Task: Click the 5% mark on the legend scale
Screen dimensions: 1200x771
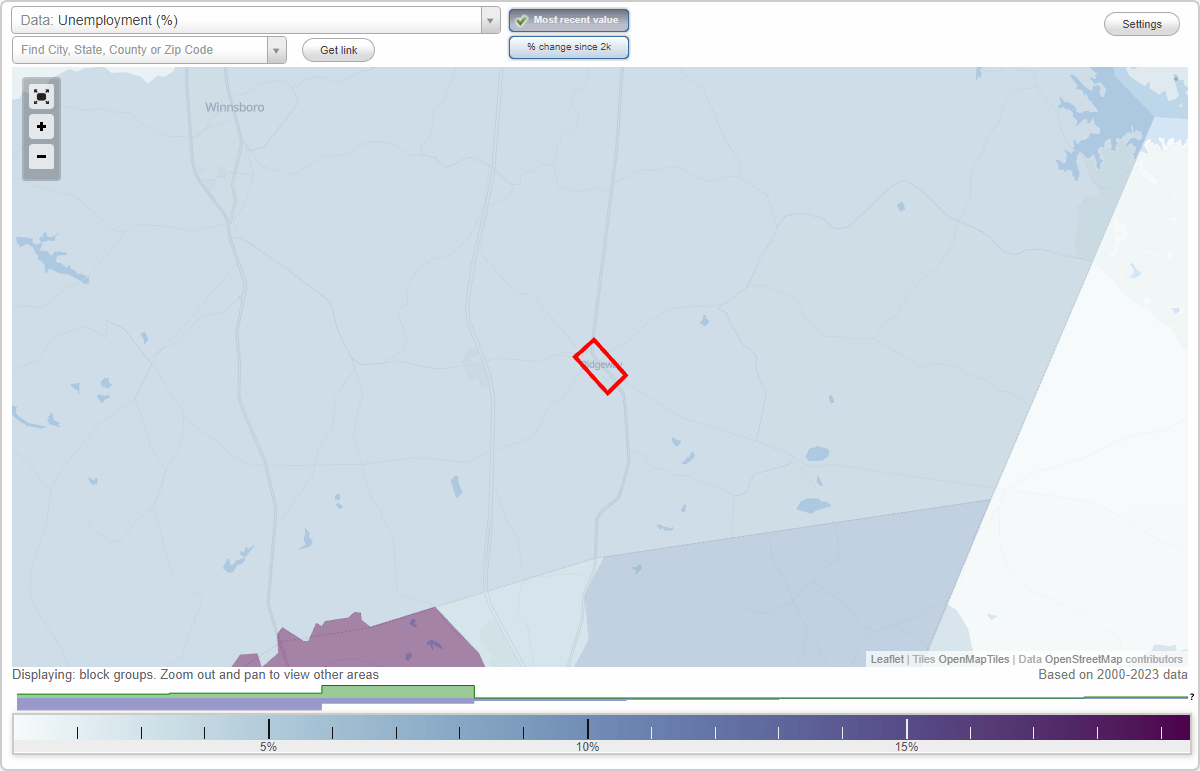Action: coord(268,746)
